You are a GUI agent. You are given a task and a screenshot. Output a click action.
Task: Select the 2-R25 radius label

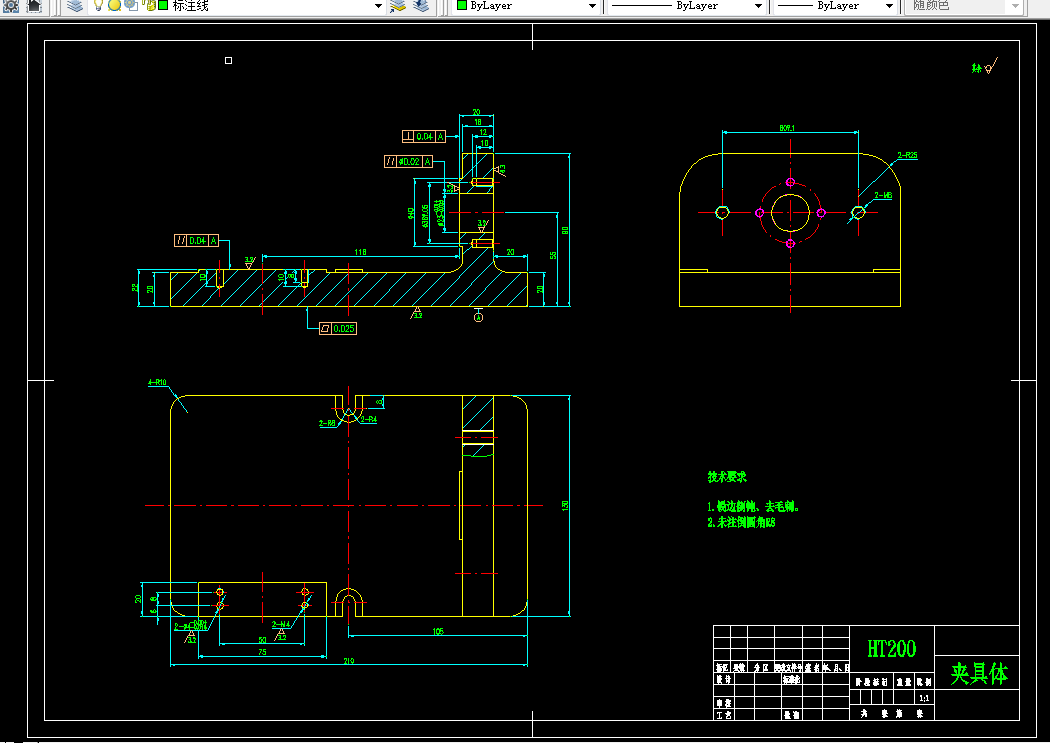pos(907,155)
